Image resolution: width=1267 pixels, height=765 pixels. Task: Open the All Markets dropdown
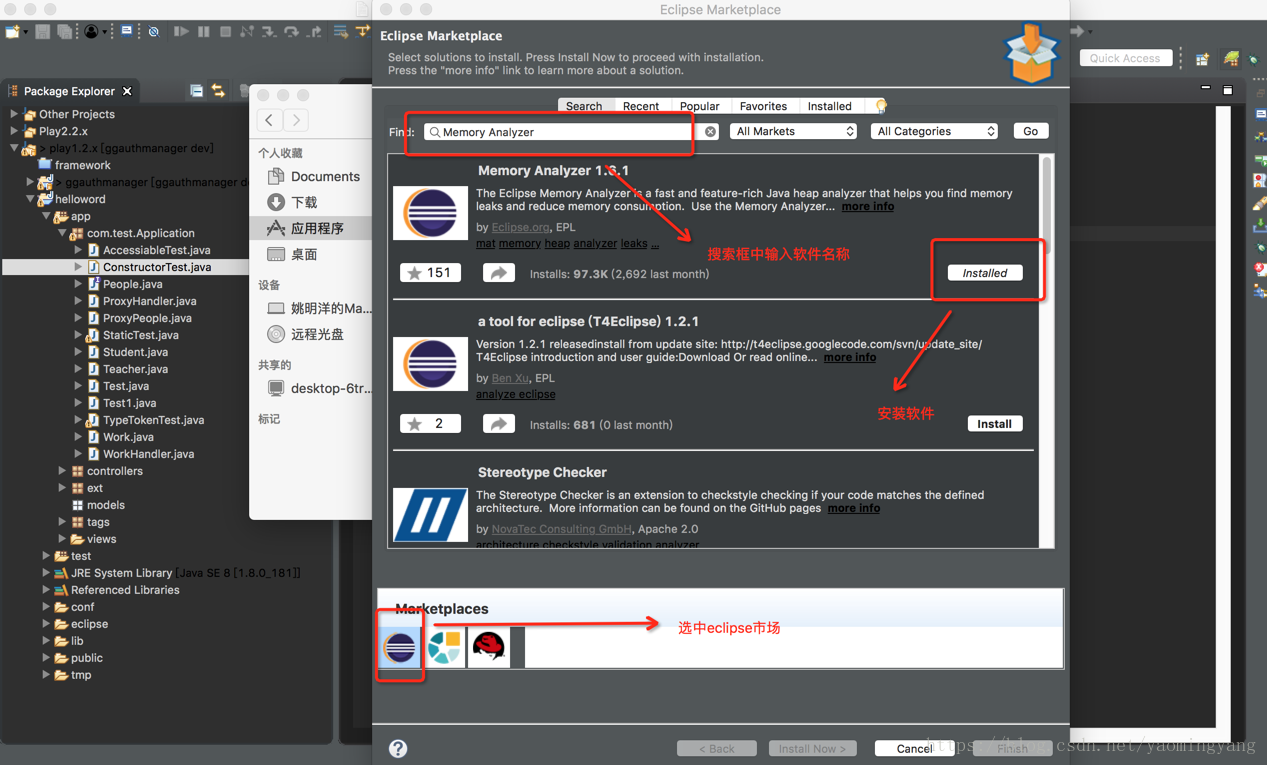(x=793, y=130)
